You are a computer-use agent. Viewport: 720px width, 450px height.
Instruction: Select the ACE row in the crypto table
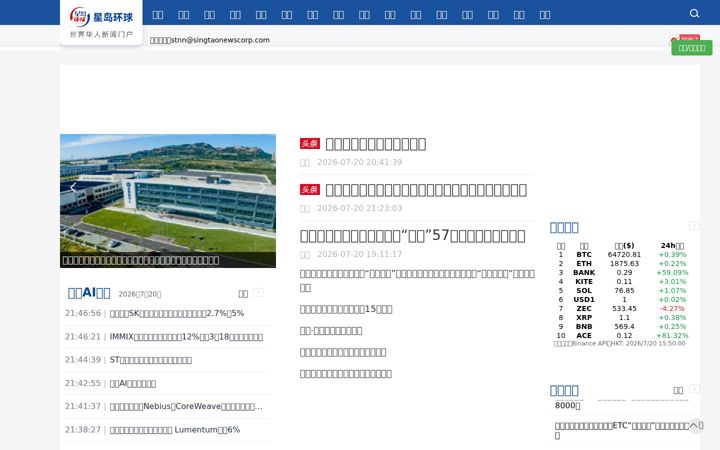point(622,336)
